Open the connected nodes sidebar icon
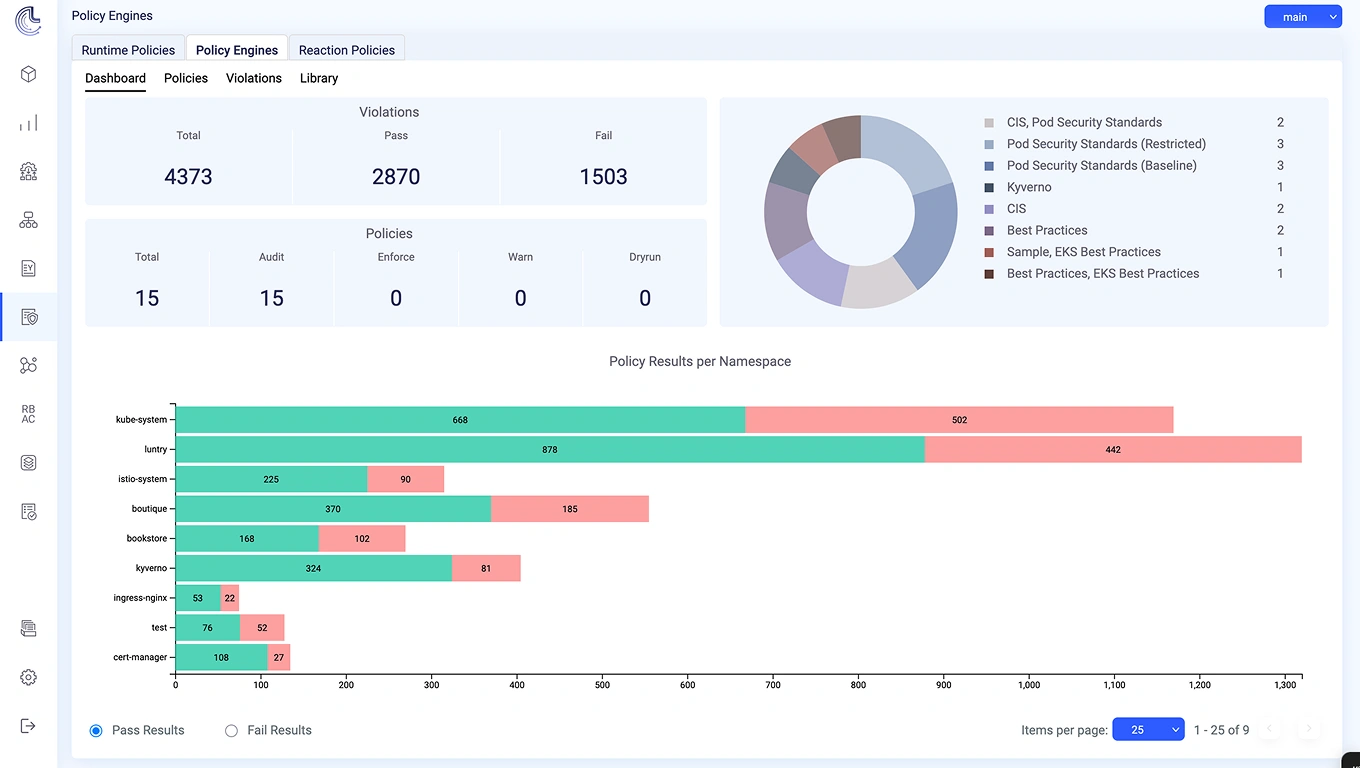Image resolution: width=1360 pixels, height=768 pixels. click(28, 366)
